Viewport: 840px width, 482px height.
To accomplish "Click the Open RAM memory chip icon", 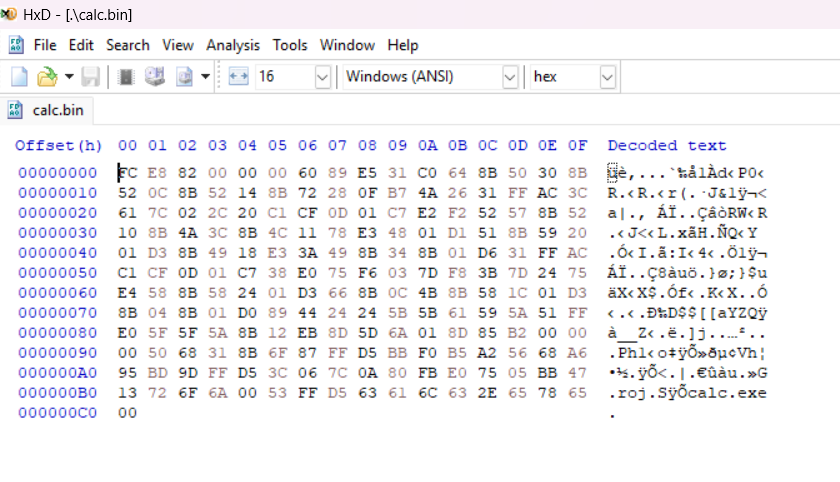I will click(x=126, y=77).
